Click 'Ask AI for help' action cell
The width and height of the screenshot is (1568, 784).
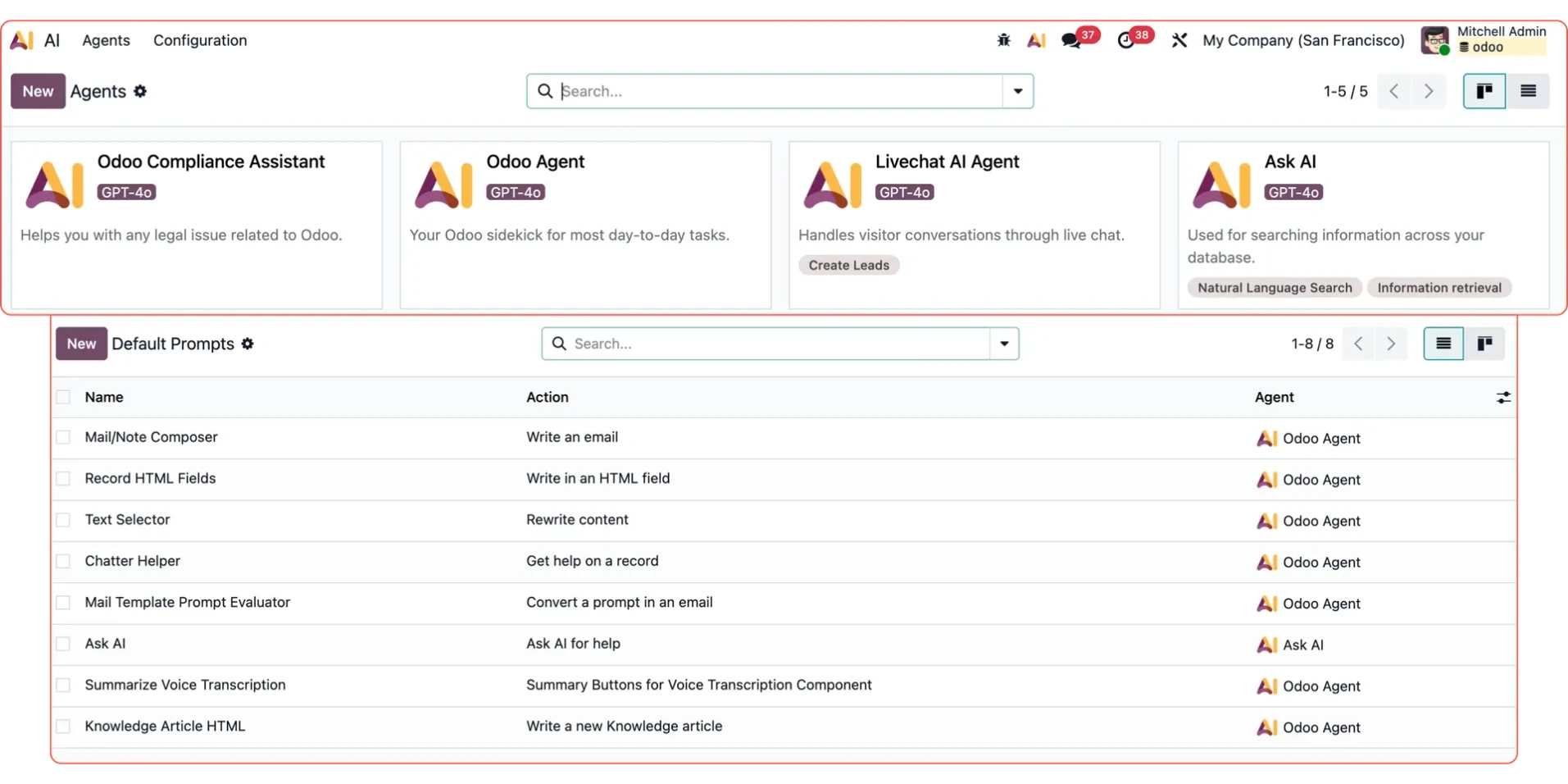(573, 644)
